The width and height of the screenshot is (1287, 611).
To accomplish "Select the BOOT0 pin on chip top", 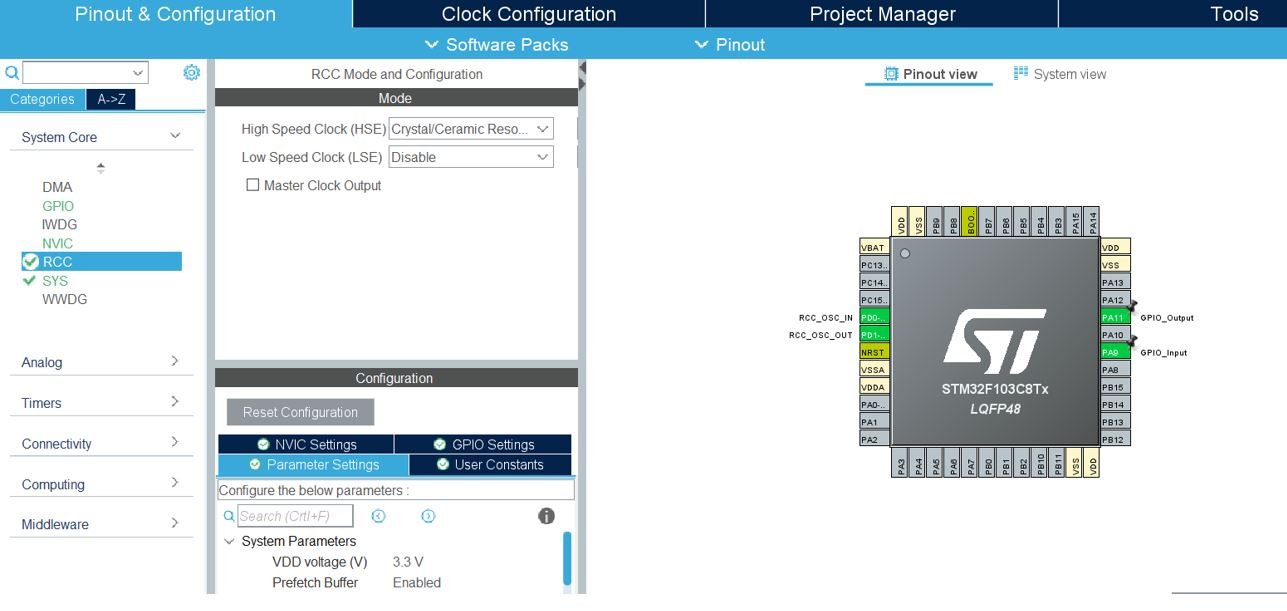I will click(969, 221).
